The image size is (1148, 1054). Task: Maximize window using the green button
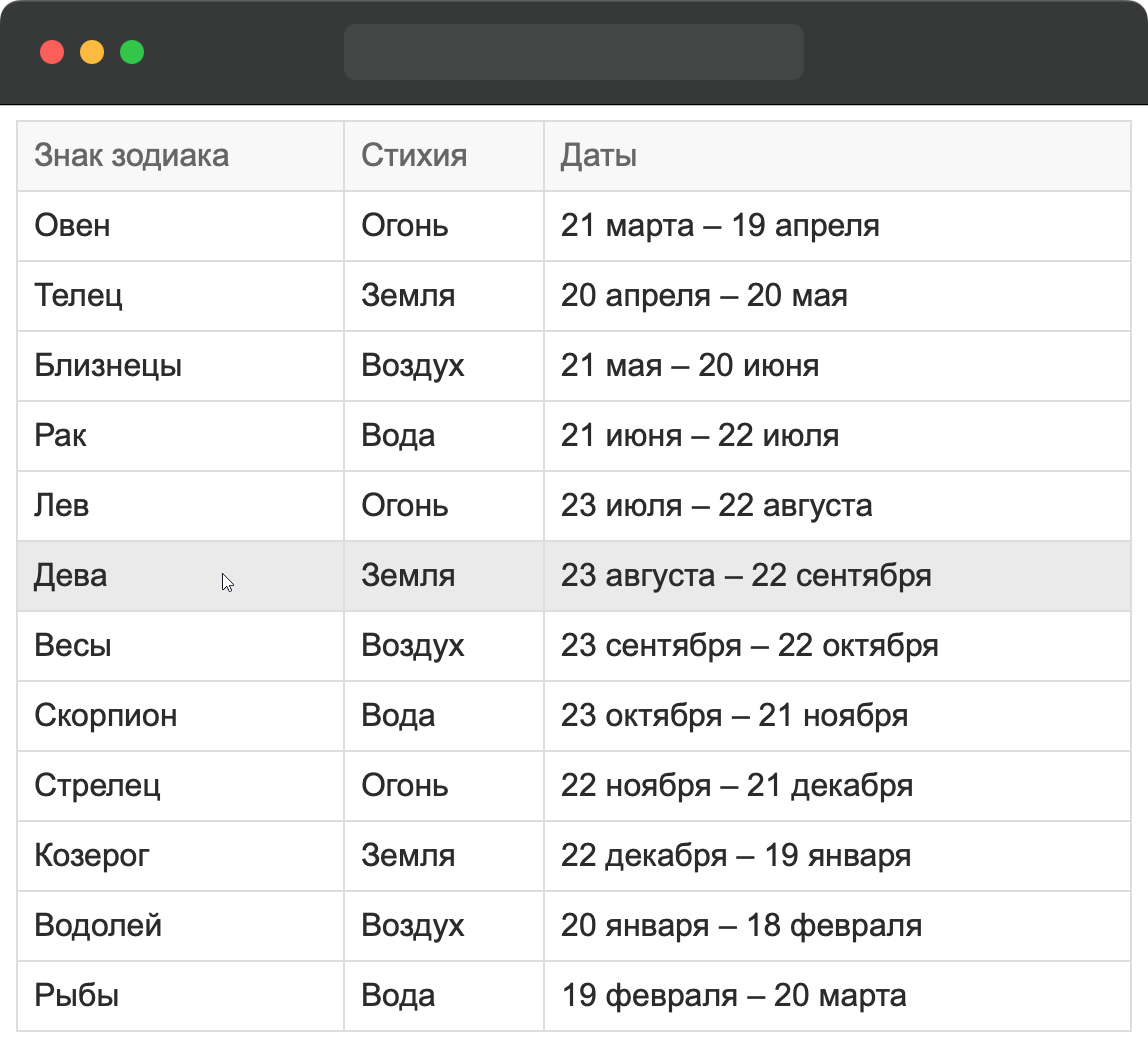132,52
